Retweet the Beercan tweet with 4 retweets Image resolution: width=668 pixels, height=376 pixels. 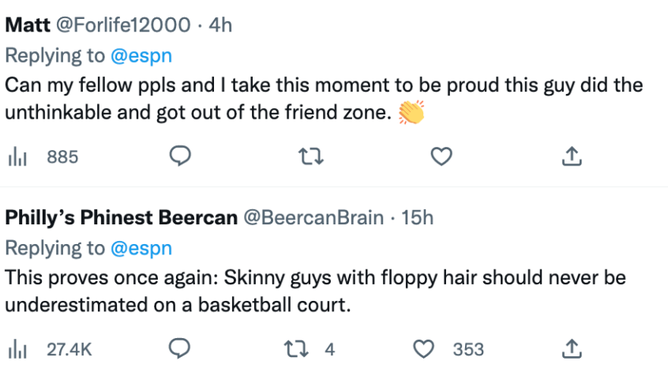tap(310, 349)
